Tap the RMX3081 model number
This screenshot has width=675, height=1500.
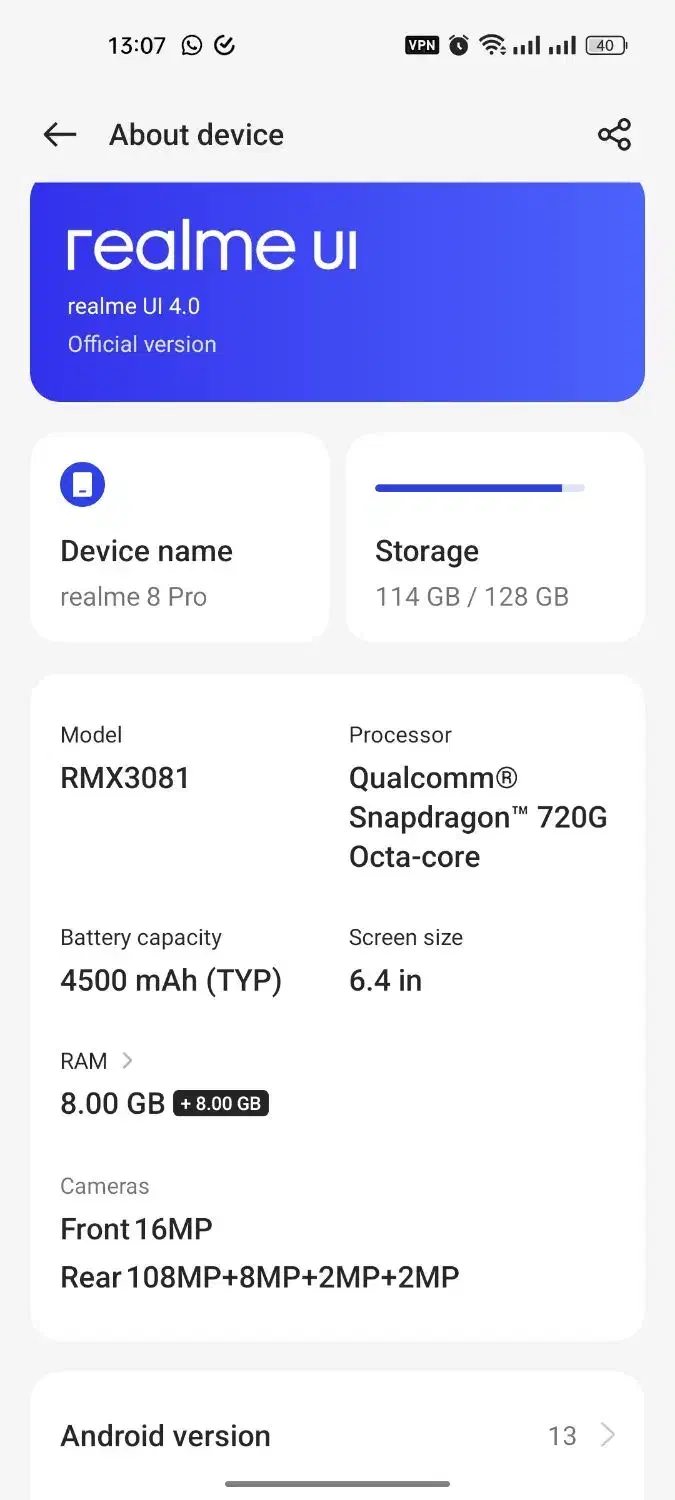click(125, 778)
